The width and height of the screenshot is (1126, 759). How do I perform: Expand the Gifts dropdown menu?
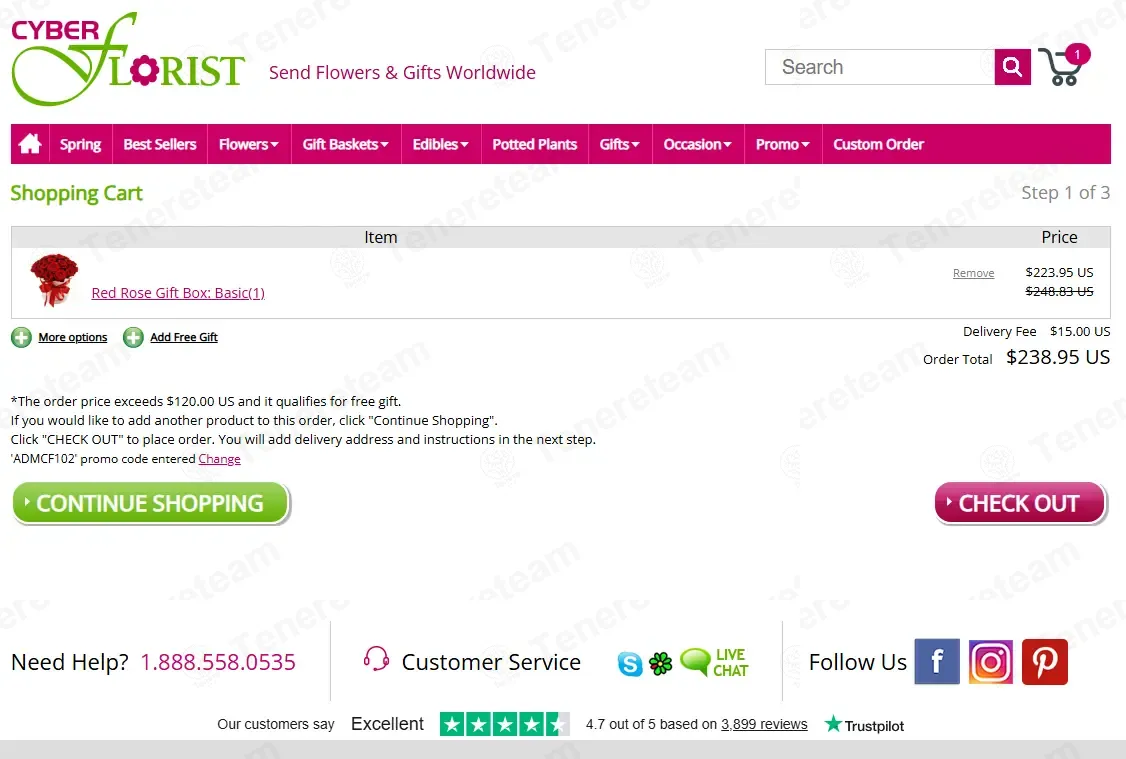pos(619,144)
